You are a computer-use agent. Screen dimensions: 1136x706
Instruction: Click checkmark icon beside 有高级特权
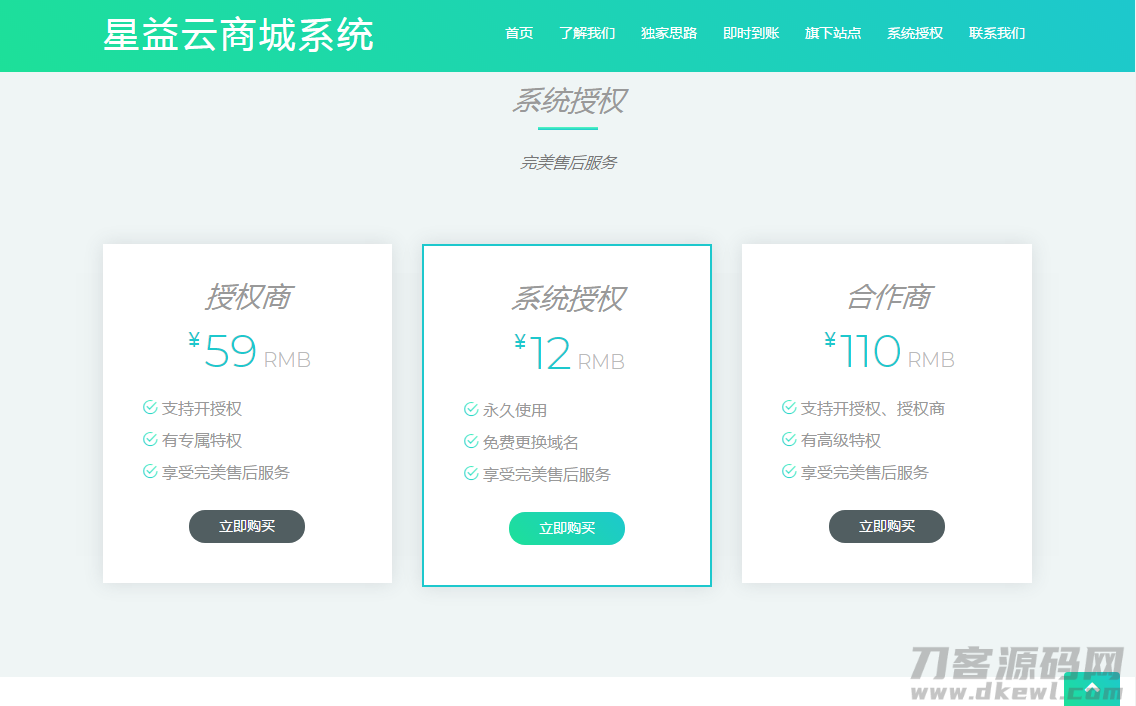pyautogui.click(x=789, y=439)
